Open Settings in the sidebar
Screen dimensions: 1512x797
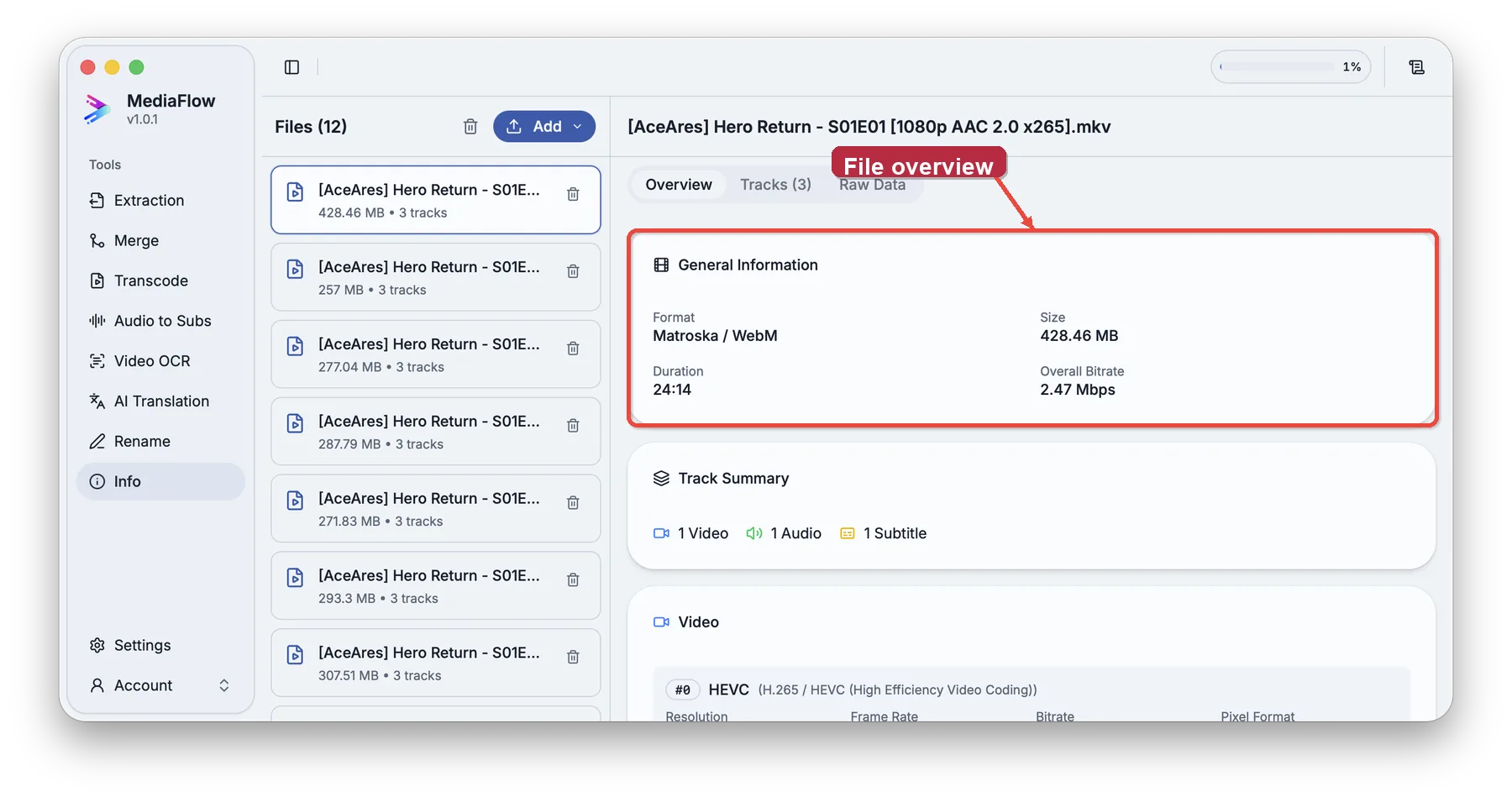pos(160,645)
